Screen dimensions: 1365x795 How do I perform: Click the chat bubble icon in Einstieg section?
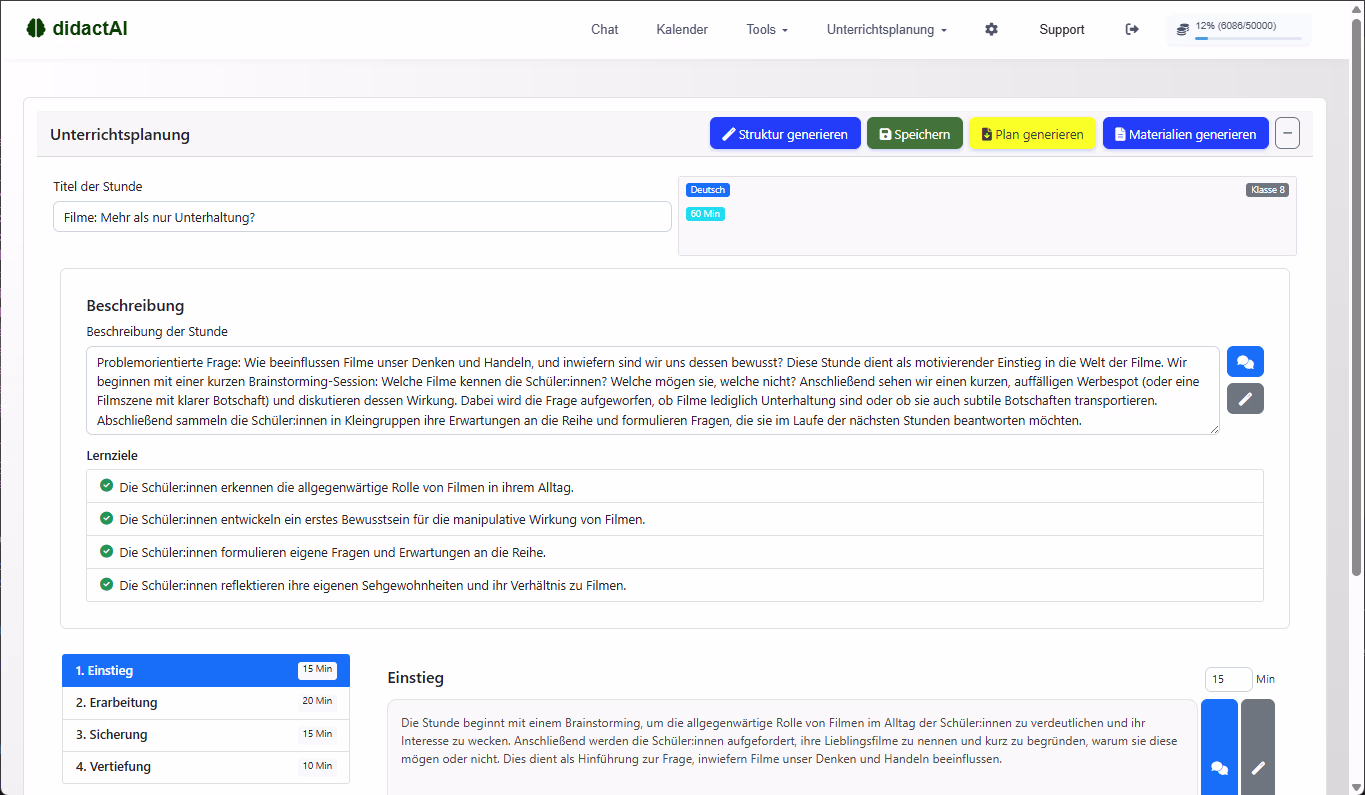tap(1219, 767)
